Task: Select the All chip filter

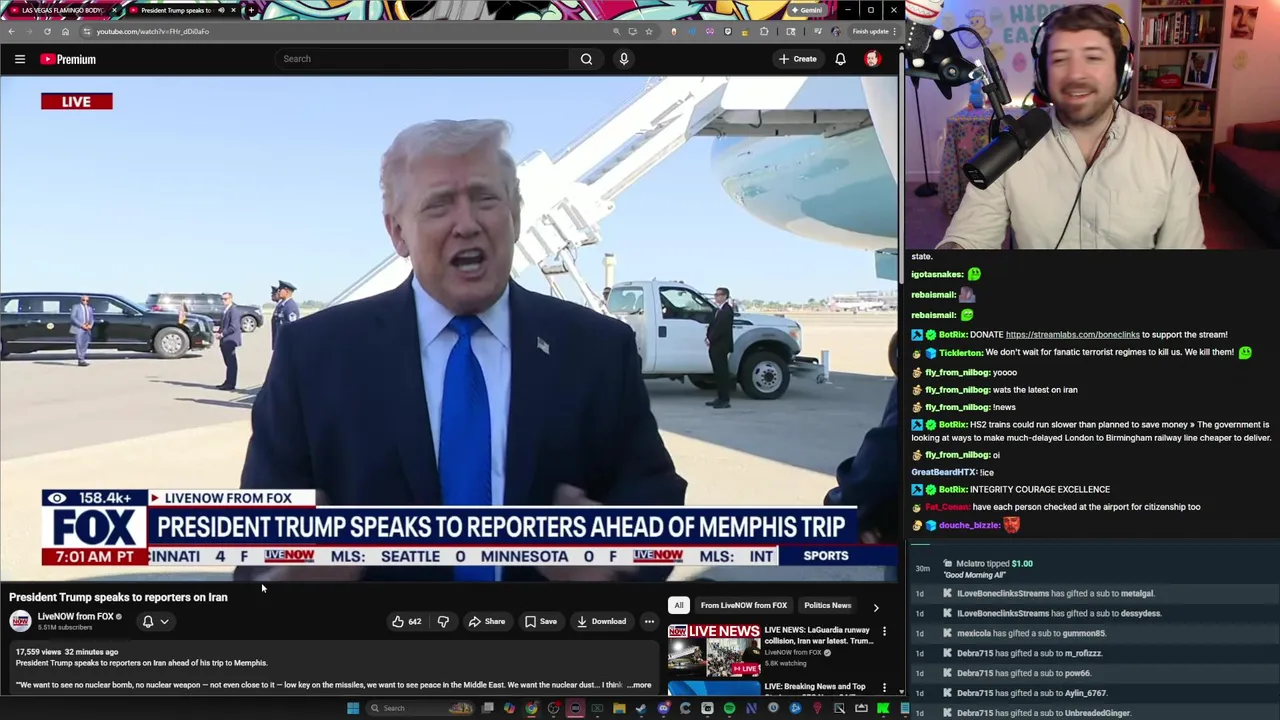Action: pyautogui.click(x=679, y=605)
